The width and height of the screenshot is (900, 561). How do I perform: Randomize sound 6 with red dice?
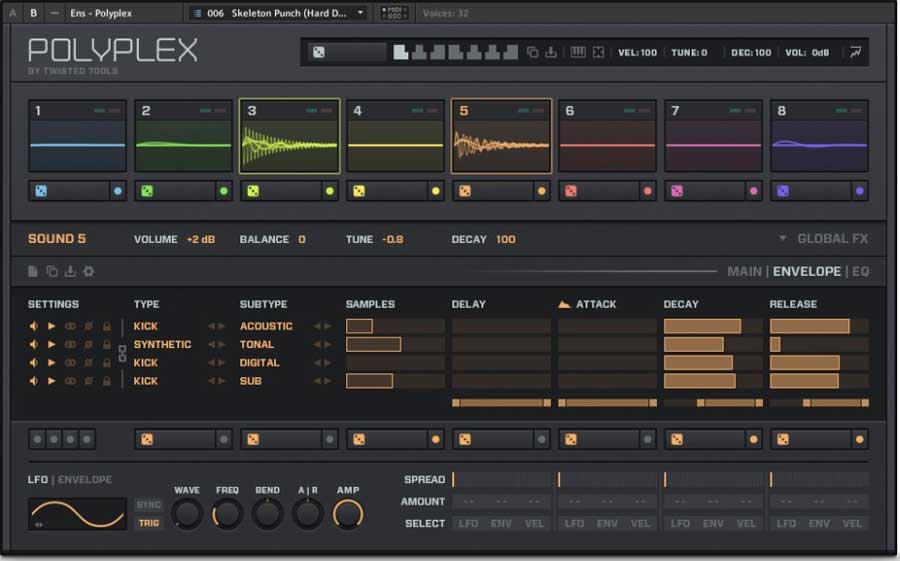click(x=571, y=191)
